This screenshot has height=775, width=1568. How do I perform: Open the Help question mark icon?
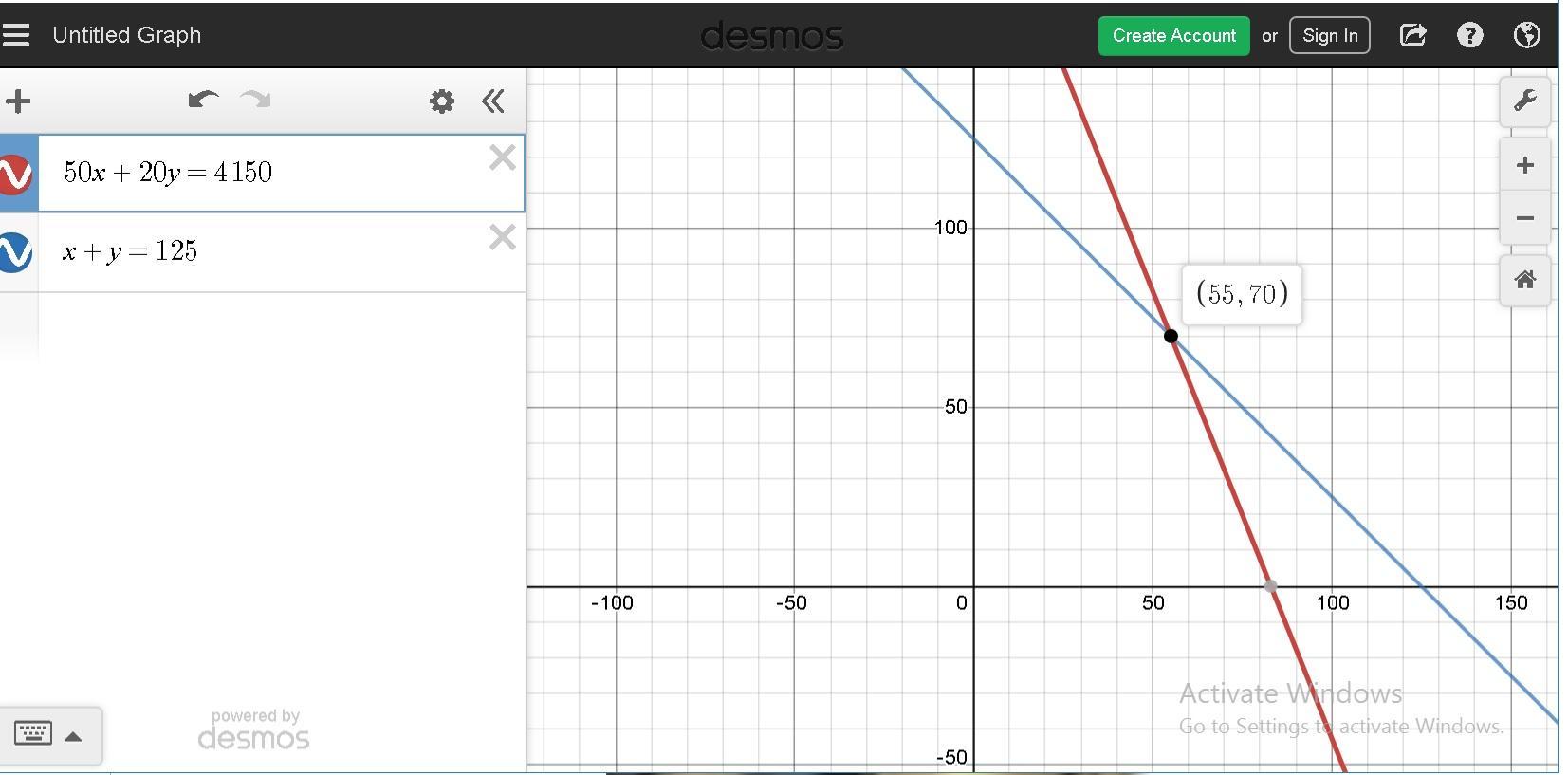coord(1469,35)
